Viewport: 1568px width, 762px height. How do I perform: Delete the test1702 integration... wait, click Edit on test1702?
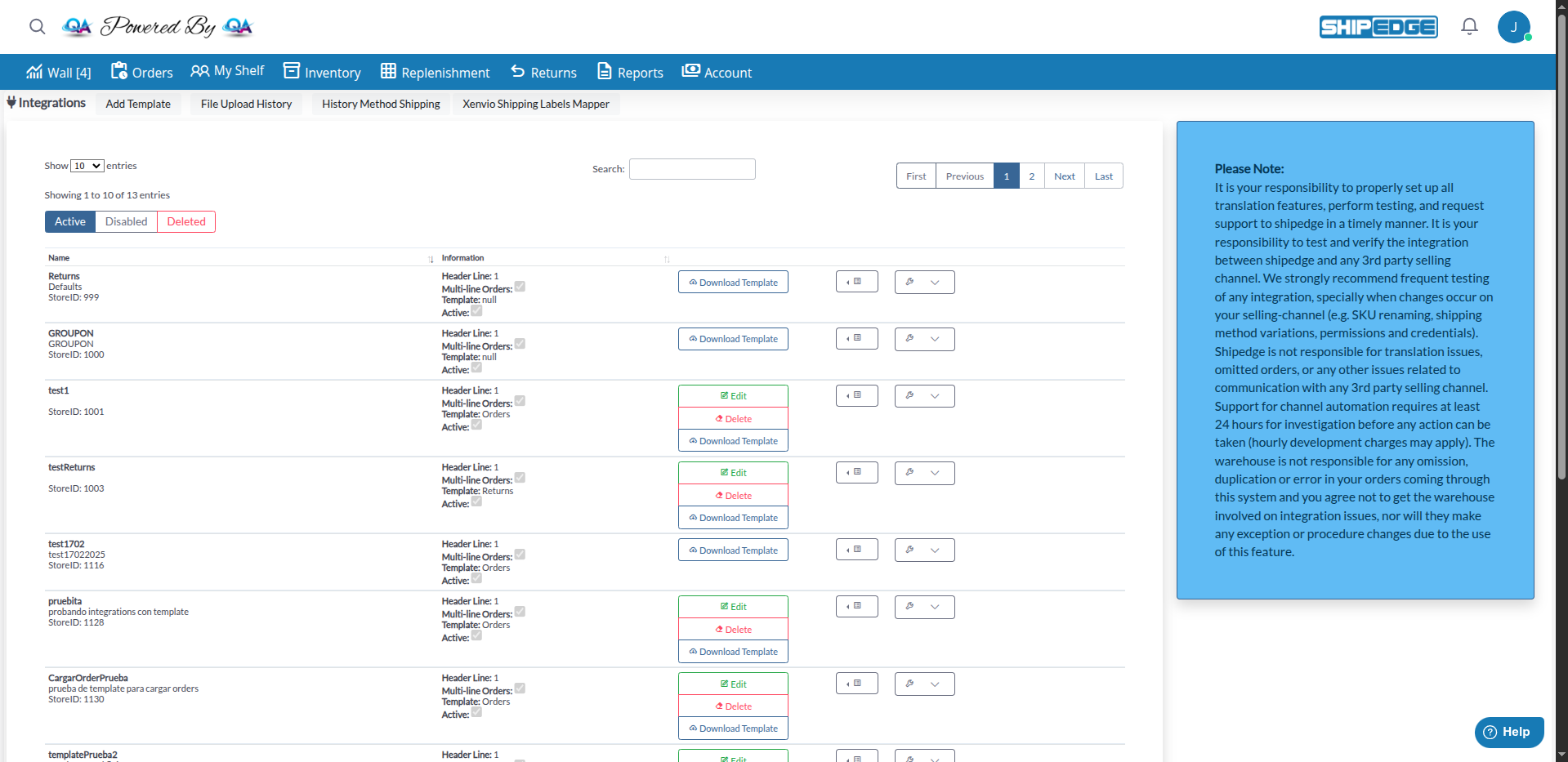pyautogui.click(x=732, y=550)
